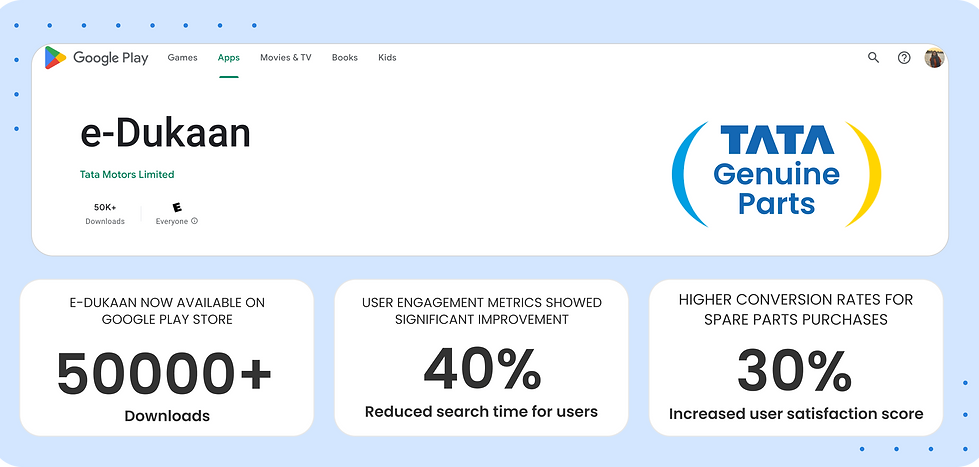Click 'USER ENGAGEMENT METRICS SHOWED SIGNIFICANT IMPROVEMENT' heading
The height and width of the screenshot is (467, 979).
click(481, 311)
